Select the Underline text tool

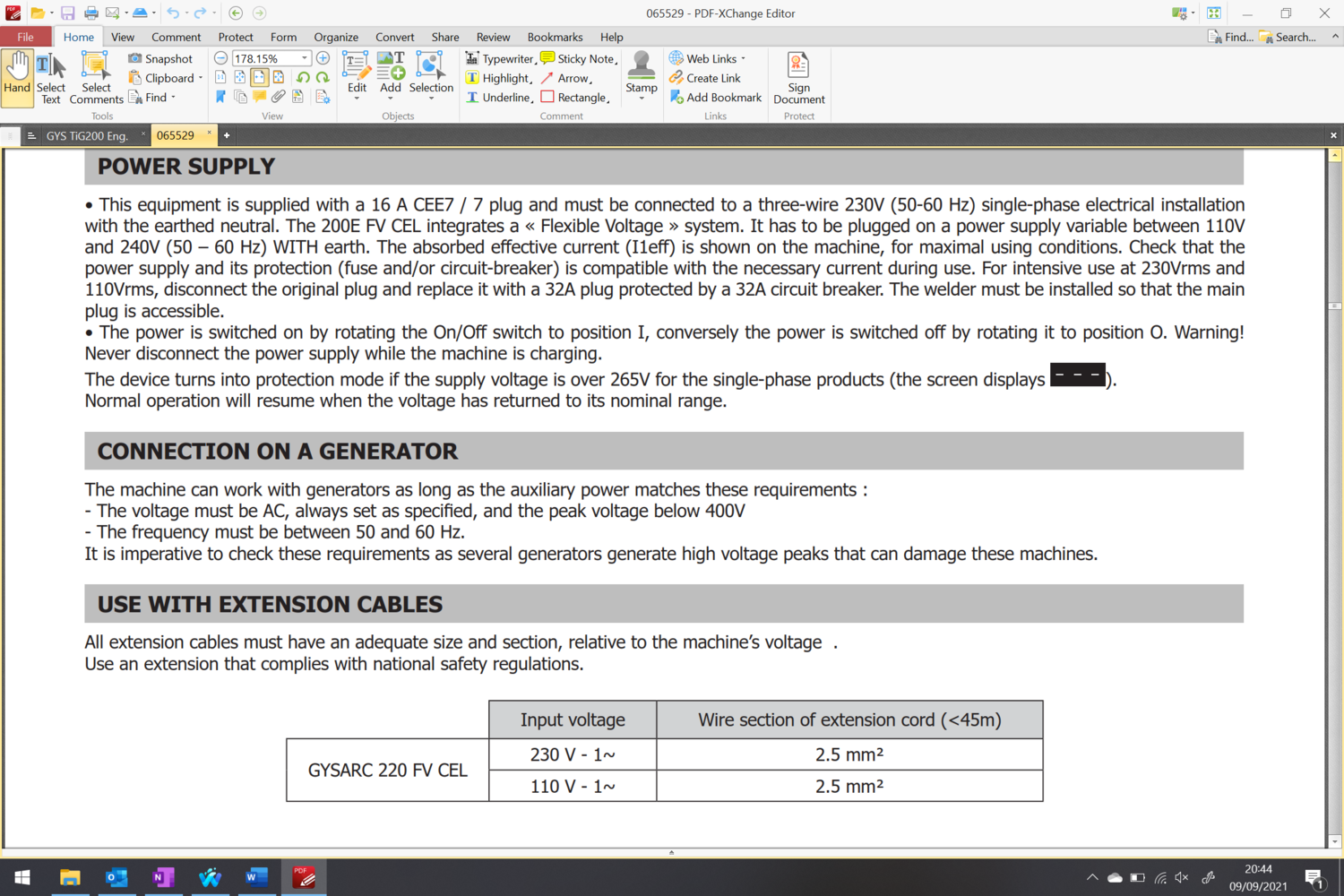(499, 97)
